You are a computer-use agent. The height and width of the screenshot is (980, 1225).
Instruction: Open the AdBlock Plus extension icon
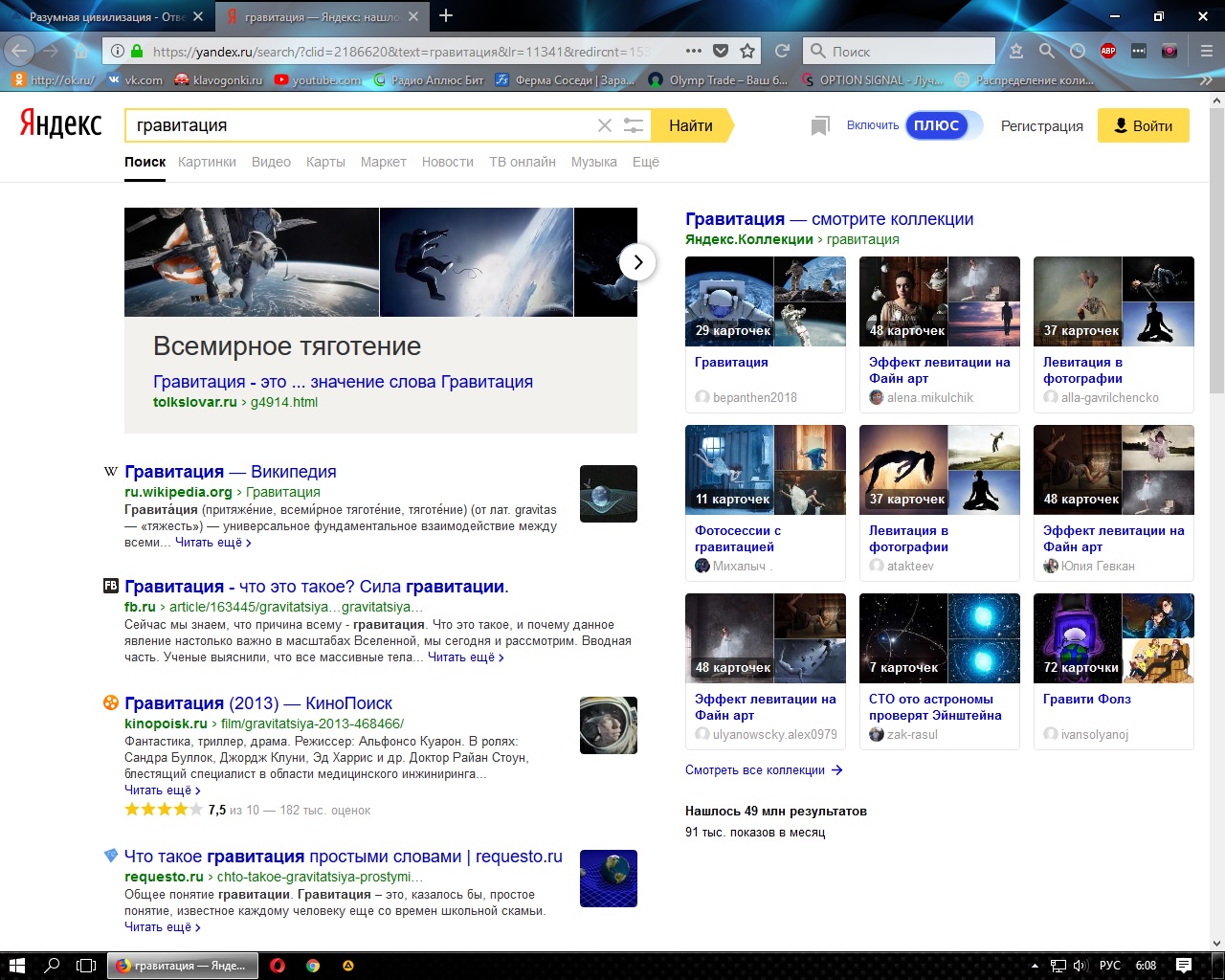[x=1108, y=51]
